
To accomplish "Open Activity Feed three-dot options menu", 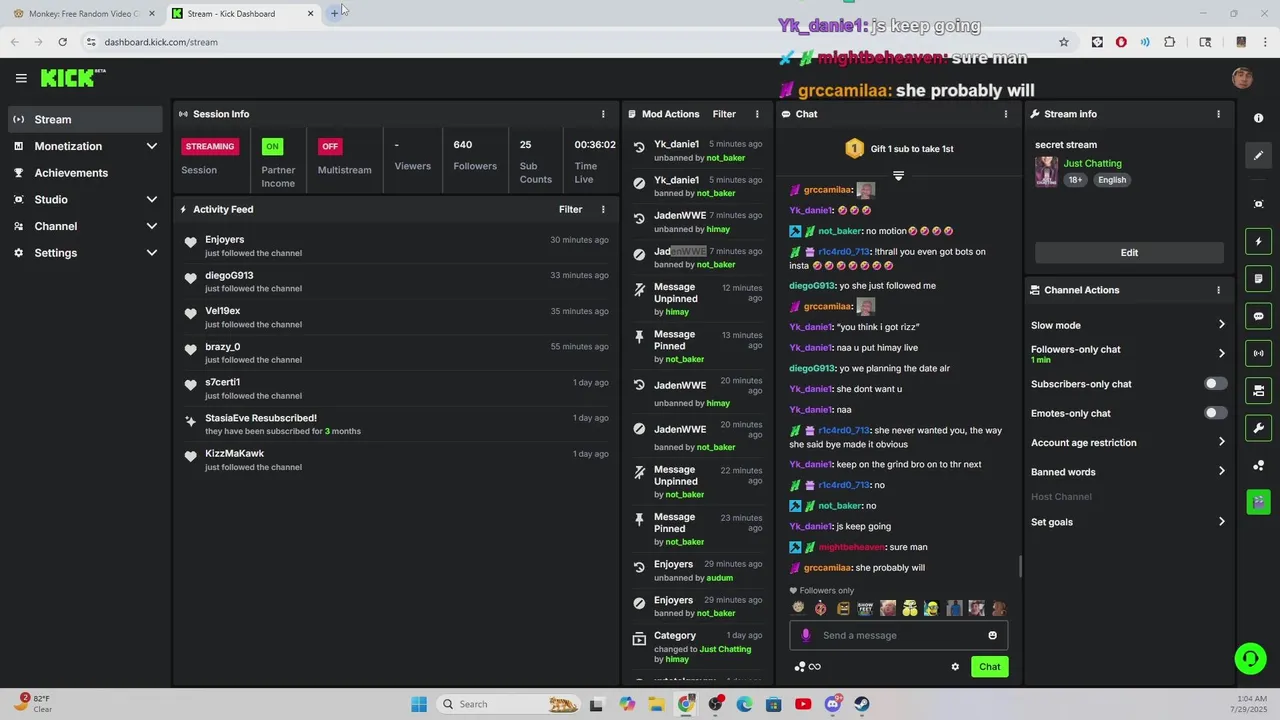I will 603,209.
